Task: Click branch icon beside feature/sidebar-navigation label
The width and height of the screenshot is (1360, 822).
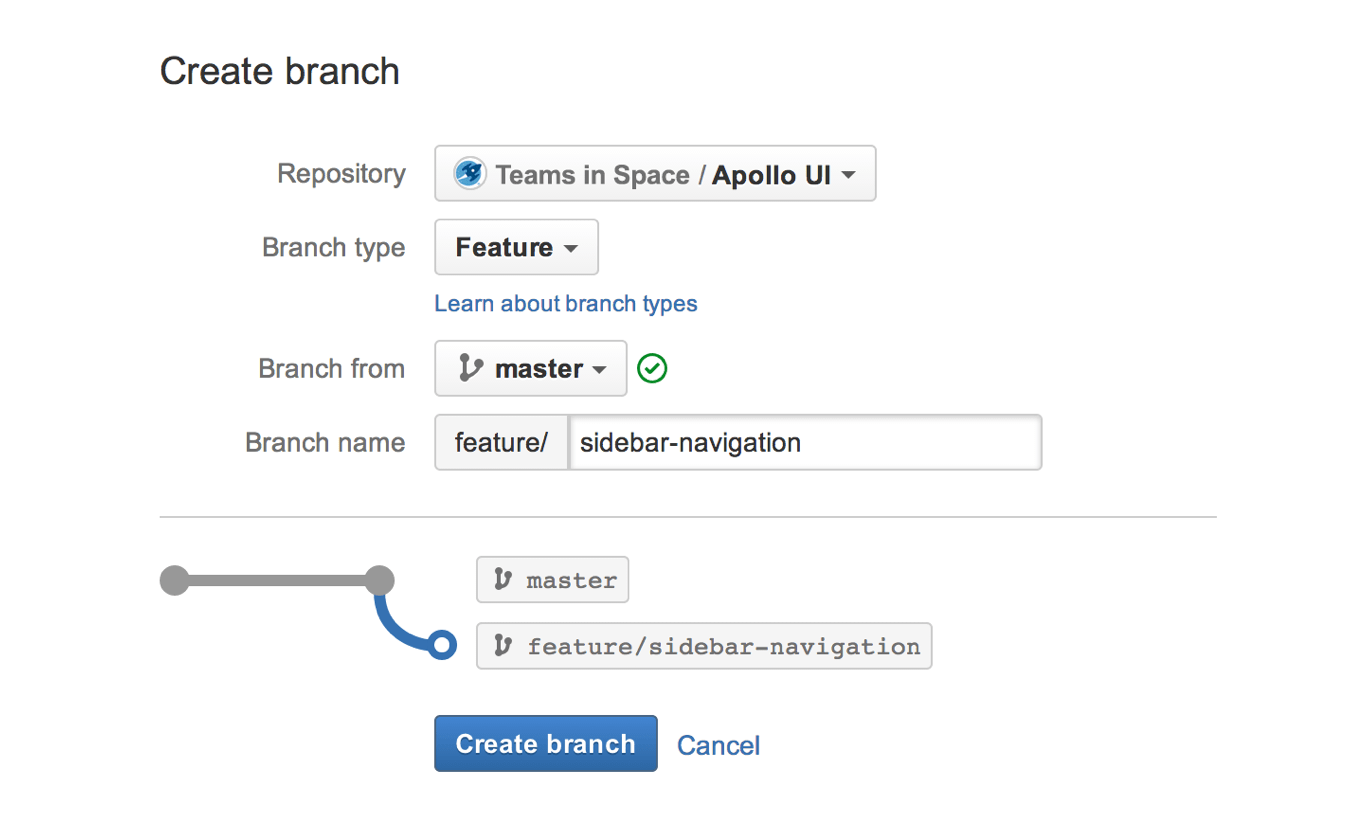Action: [503, 646]
